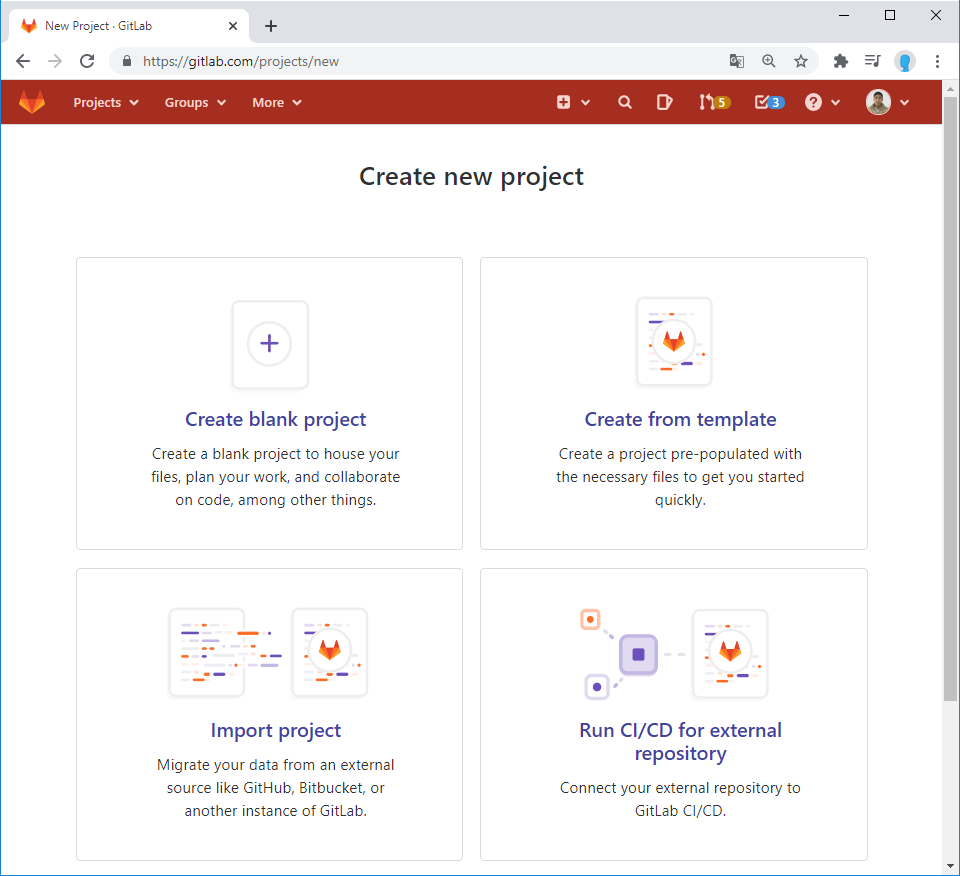Choose the Import project option
Image resolution: width=960 pixels, height=876 pixels.
[276, 730]
